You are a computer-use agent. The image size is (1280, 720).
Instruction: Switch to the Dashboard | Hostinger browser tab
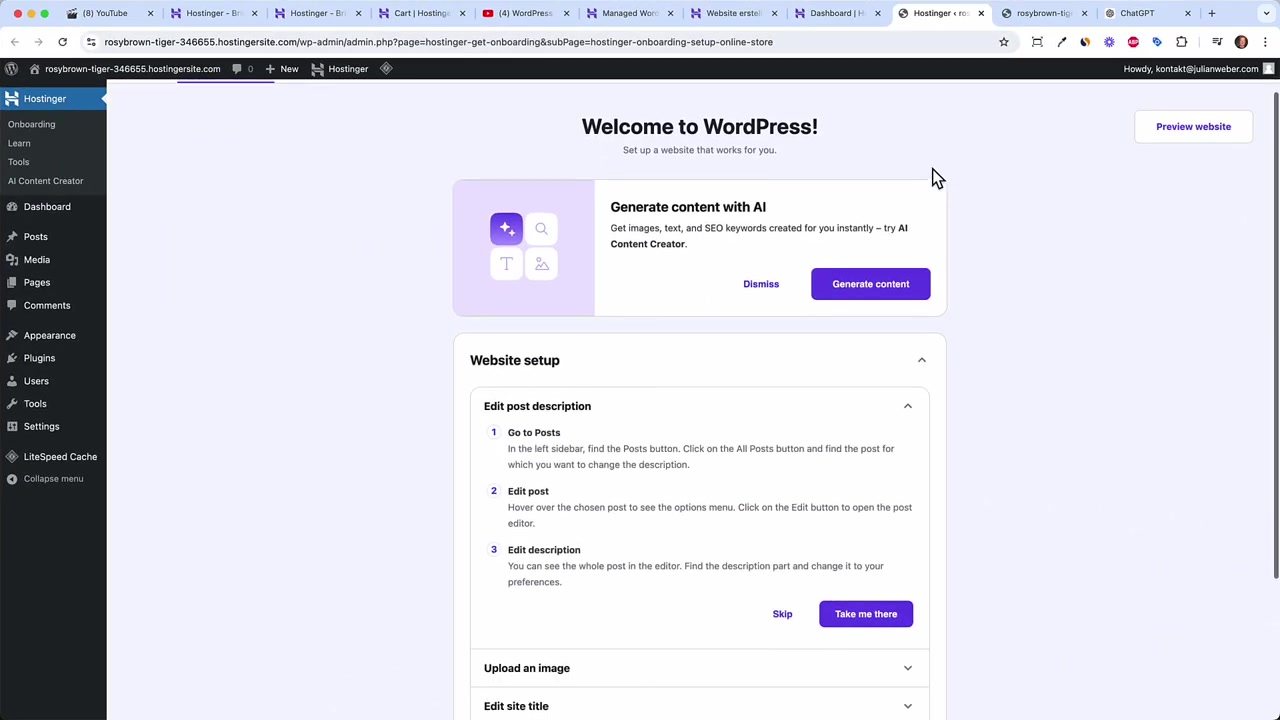coord(837,13)
